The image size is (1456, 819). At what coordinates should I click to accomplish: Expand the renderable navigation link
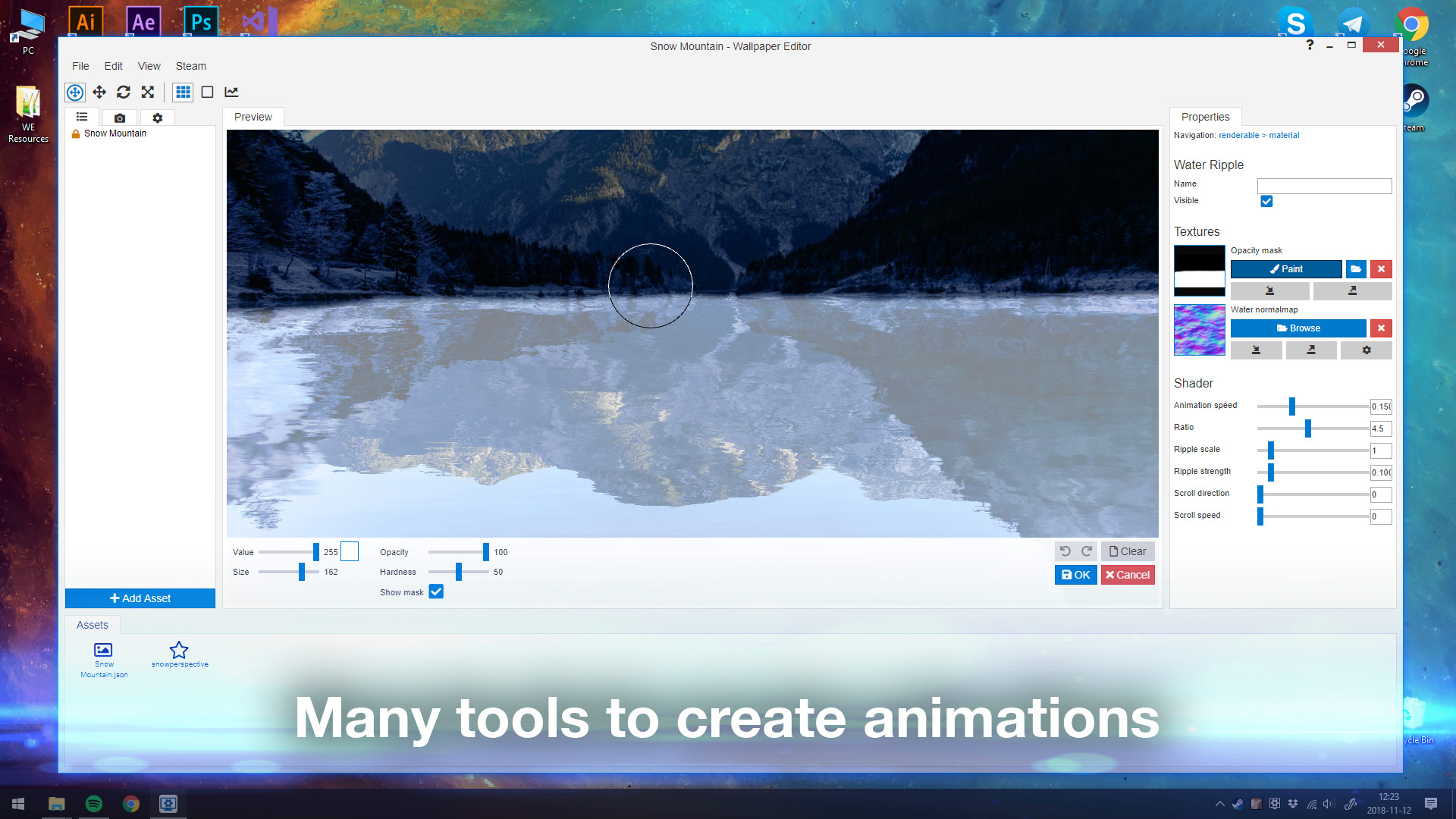point(1237,135)
